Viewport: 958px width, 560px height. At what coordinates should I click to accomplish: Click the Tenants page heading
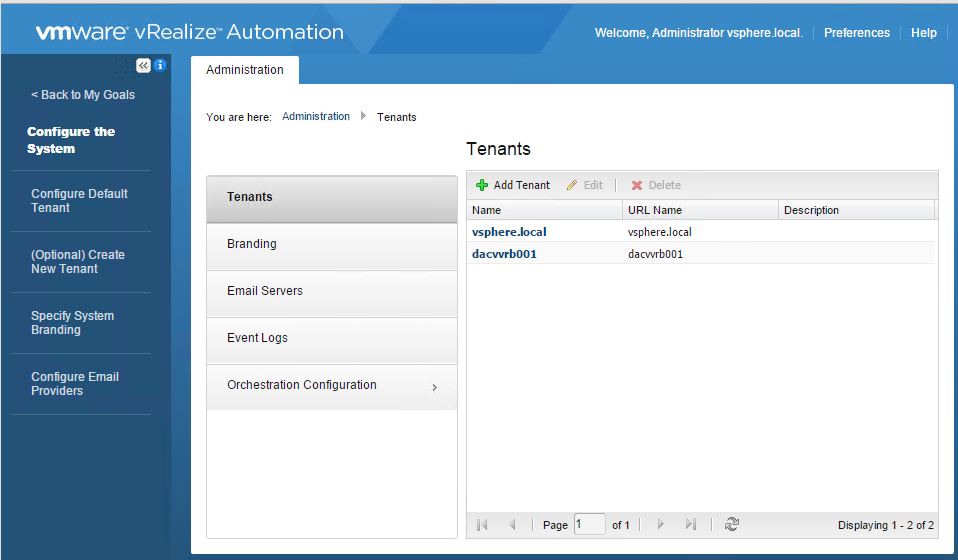click(498, 149)
